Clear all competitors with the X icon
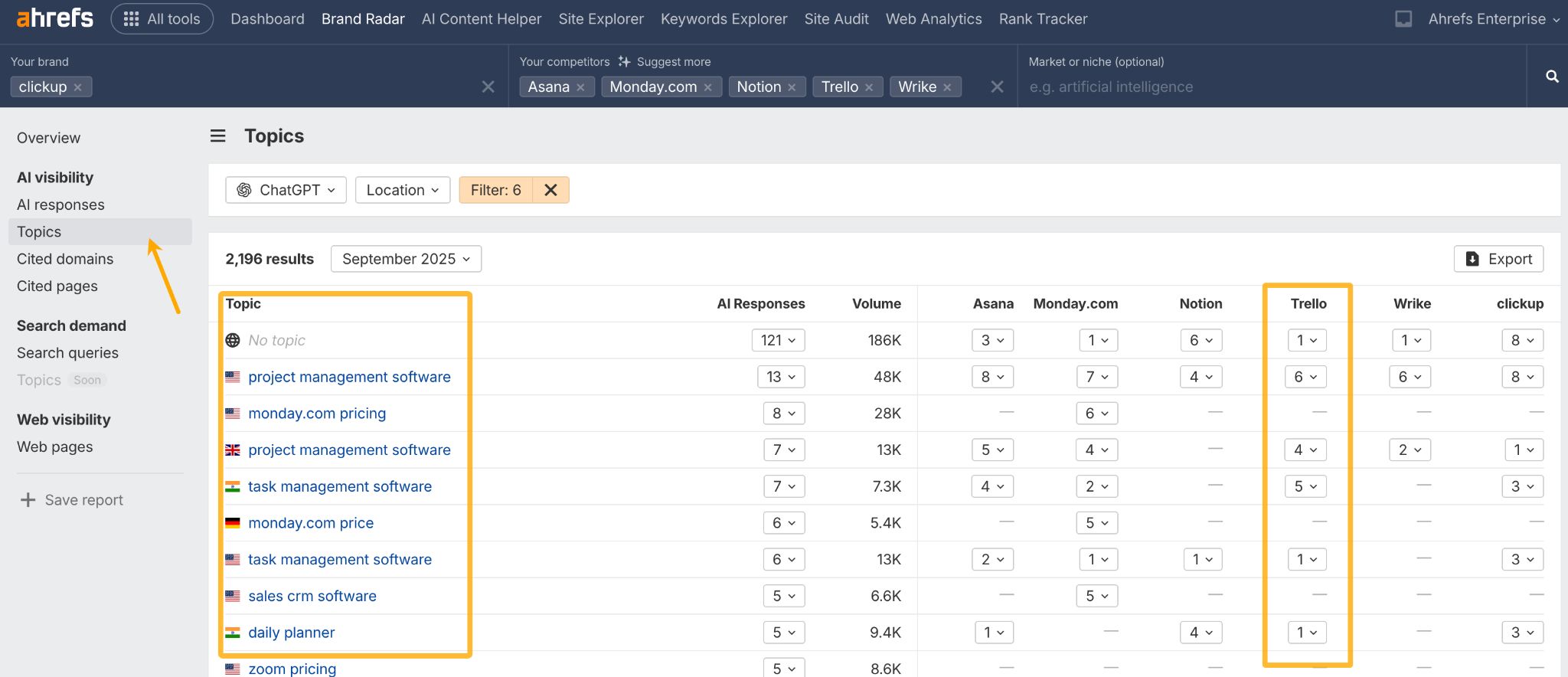1568x677 pixels. [x=997, y=87]
